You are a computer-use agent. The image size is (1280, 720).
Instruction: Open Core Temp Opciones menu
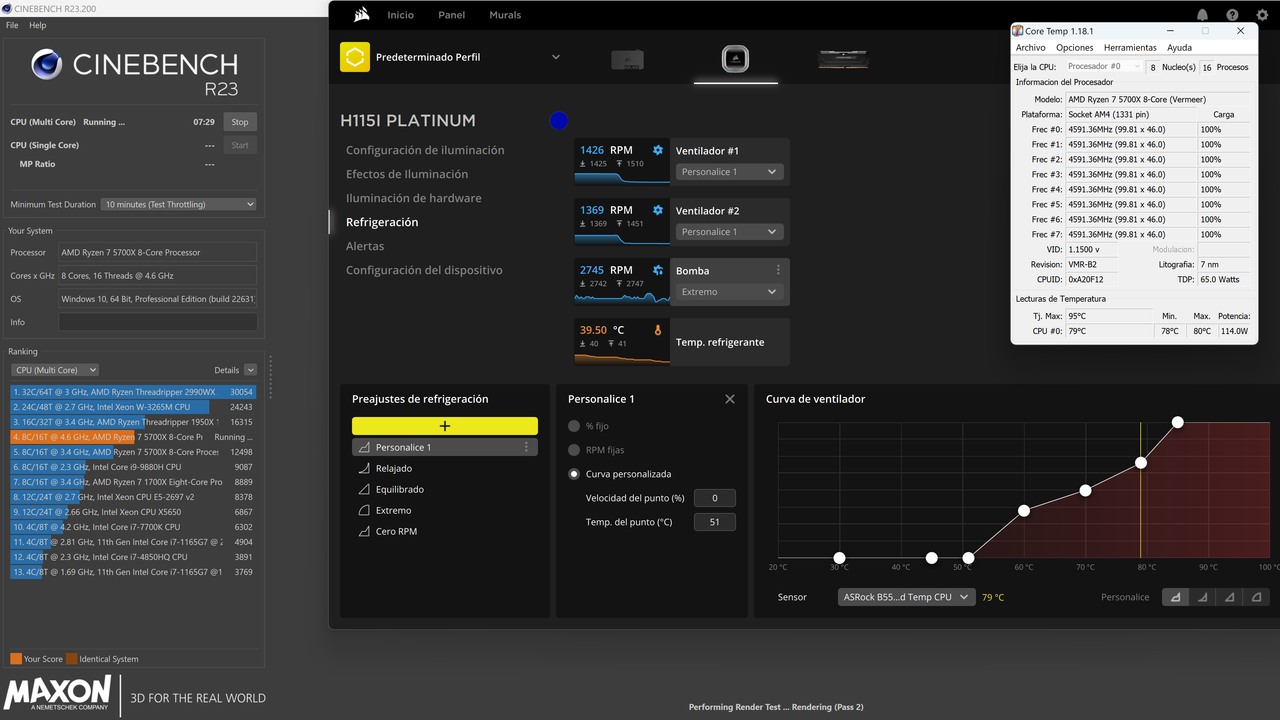pos(1075,48)
